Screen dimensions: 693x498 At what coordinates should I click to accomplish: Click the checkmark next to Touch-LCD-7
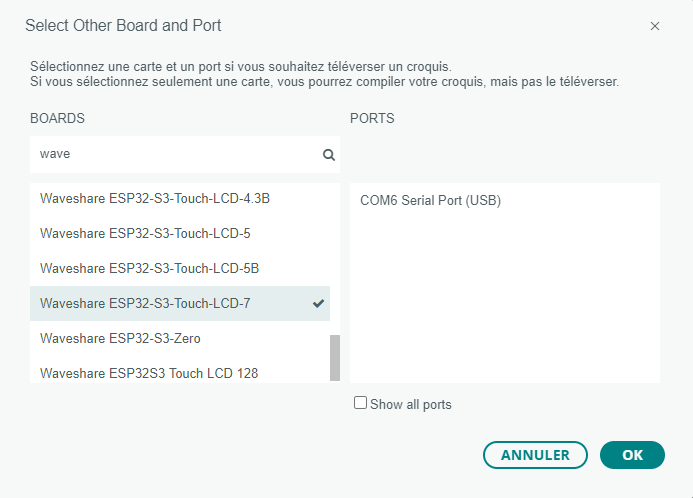click(318, 304)
